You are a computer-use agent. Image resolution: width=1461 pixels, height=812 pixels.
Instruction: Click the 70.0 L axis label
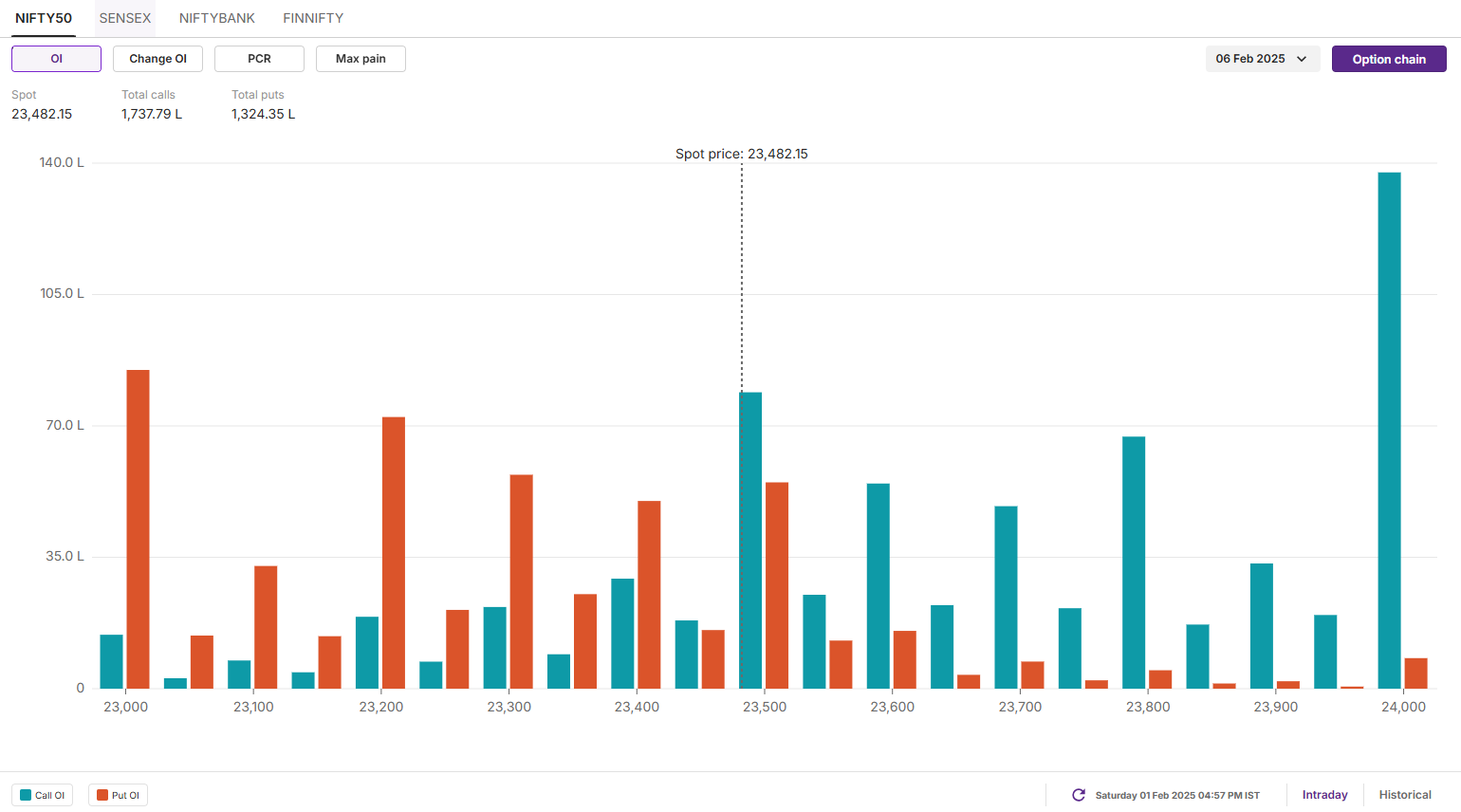65,425
